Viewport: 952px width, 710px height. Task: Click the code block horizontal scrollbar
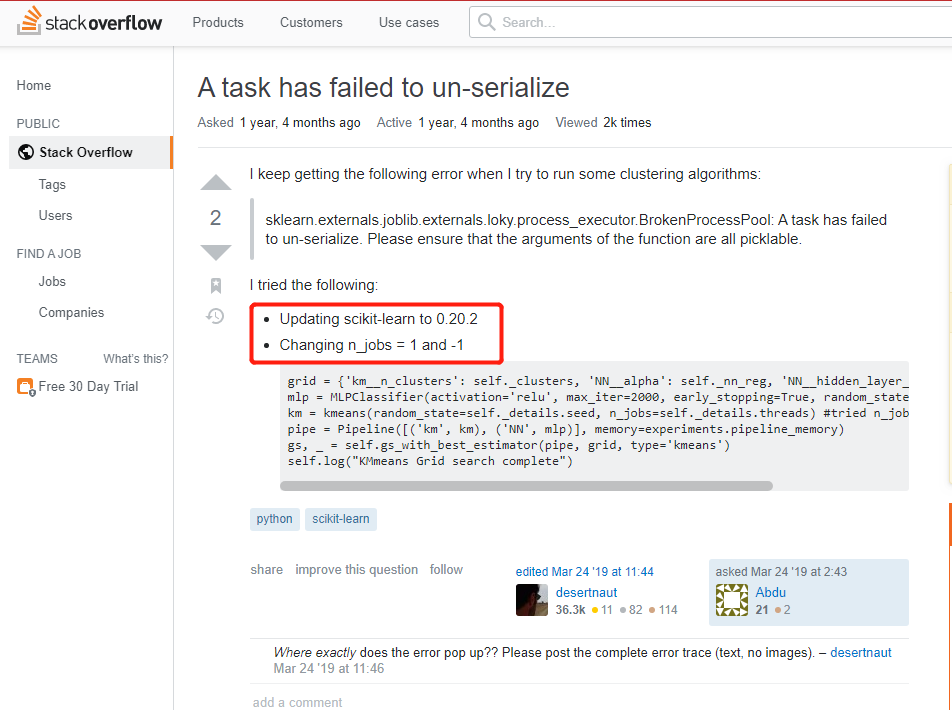pyautogui.click(x=525, y=485)
